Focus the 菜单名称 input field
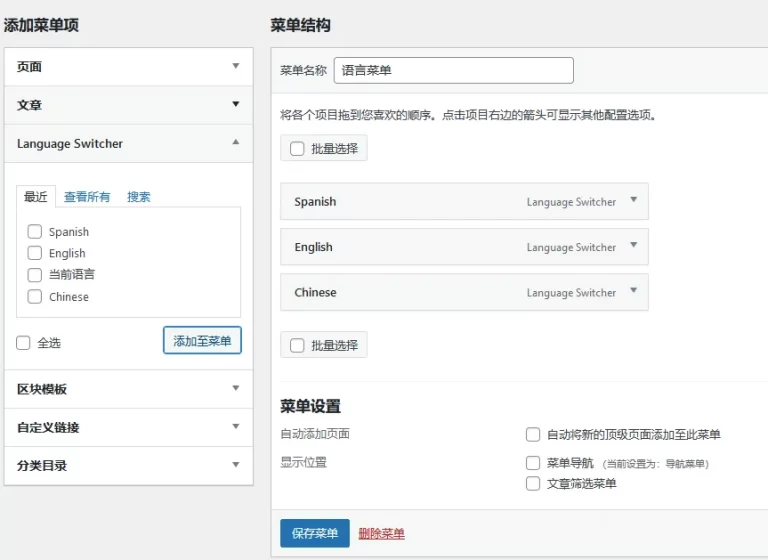Screen dimensions: 768x560 (454, 70)
